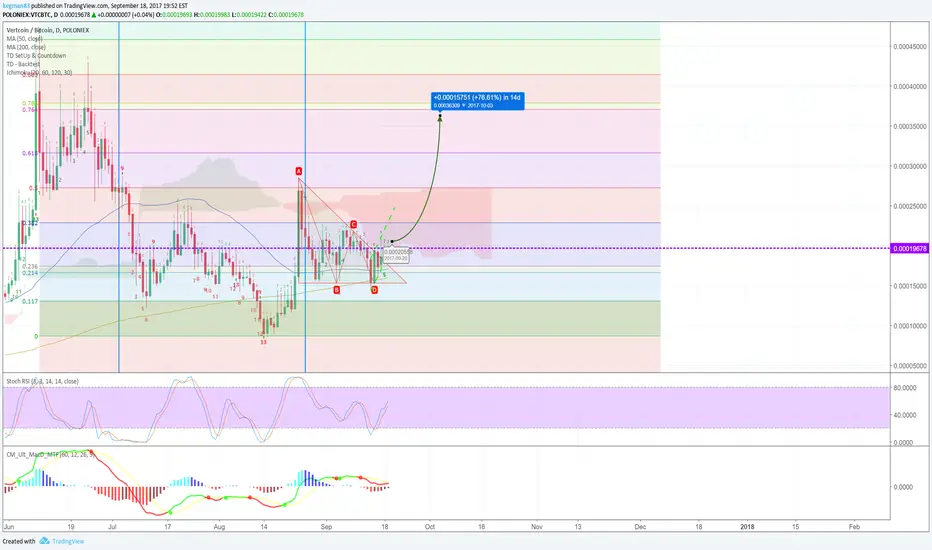
Task: Click the Vertcoin / Bitcoin, D, POLONIEX chart title
Action: (48, 30)
